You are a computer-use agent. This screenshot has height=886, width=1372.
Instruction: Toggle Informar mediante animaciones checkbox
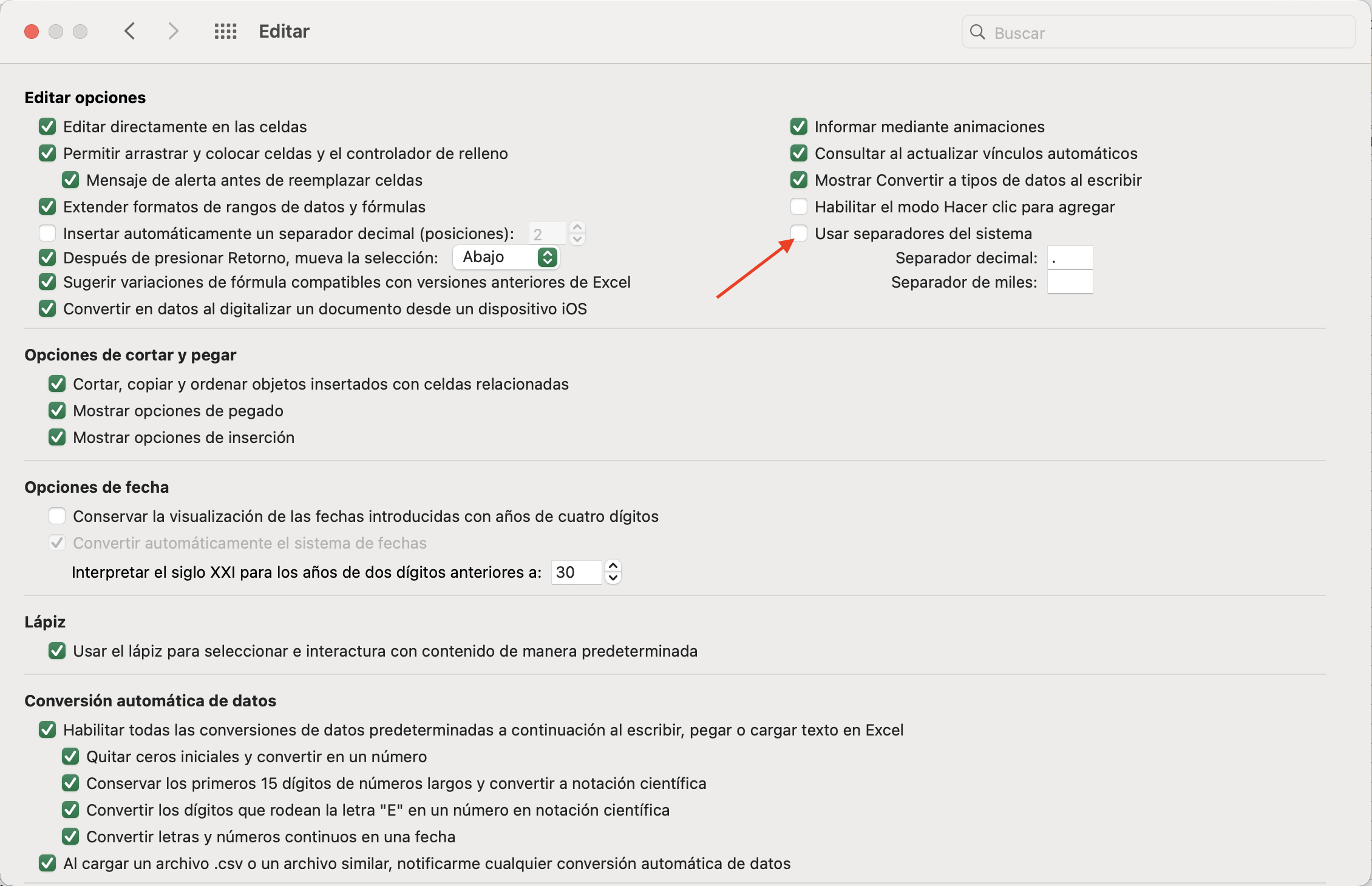coord(799,126)
